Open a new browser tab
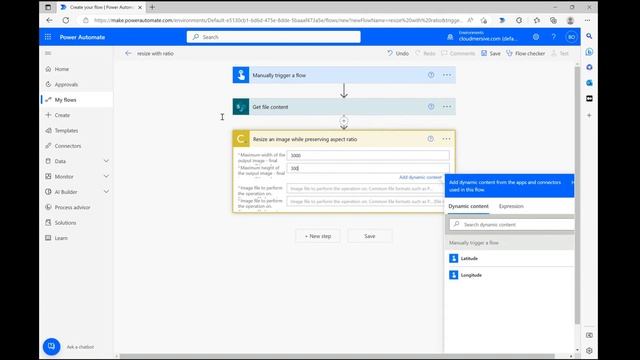This screenshot has width=640, height=360. tap(152, 7)
